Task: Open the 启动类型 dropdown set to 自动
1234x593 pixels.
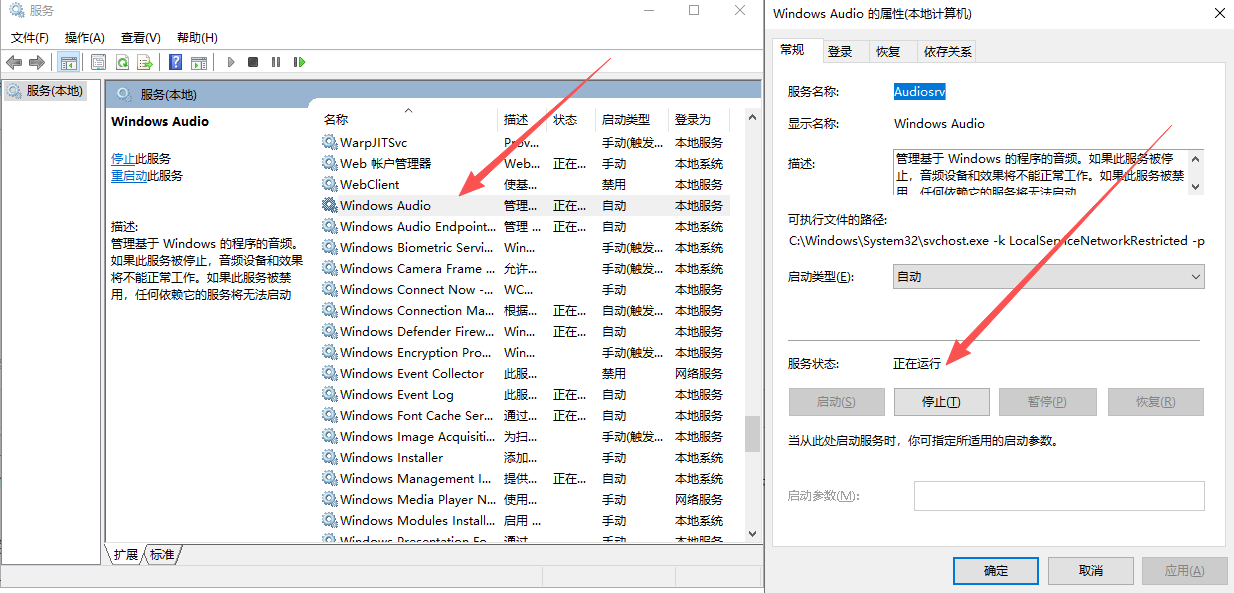Action: (x=1048, y=276)
